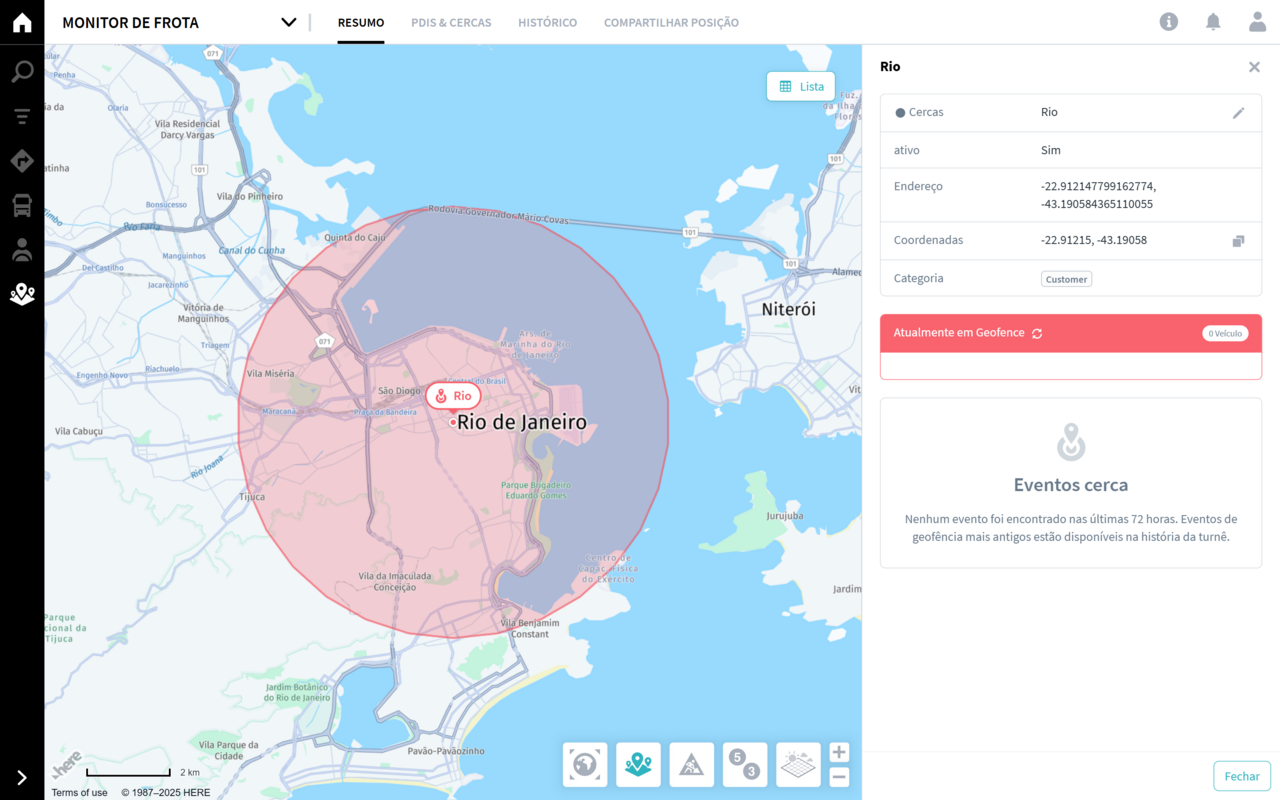Open the search magnifier in the sidebar
Viewport: 1280px width, 800px height.
click(x=22, y=71)
